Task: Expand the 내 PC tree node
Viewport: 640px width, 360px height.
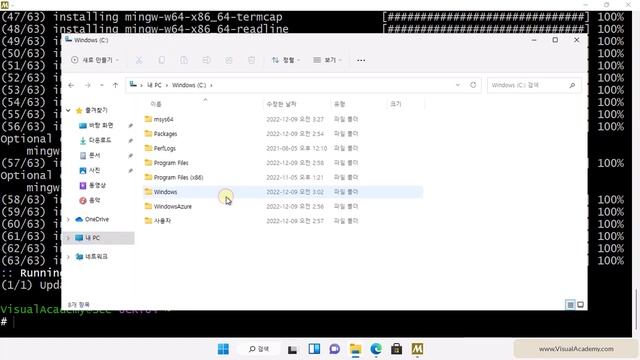Action: (x=68, y=238)
